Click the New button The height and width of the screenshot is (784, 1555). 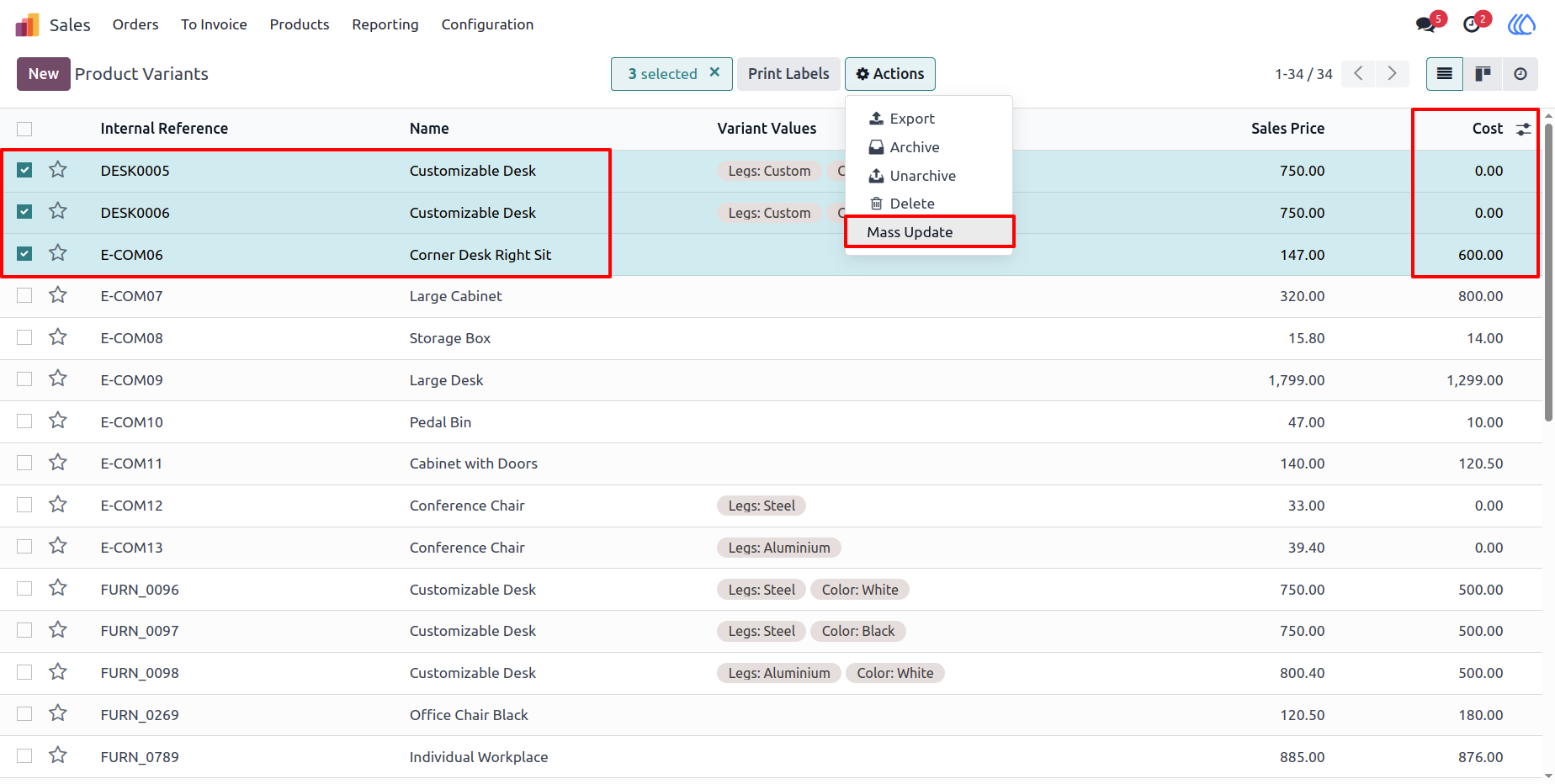(x=44, y=74)
